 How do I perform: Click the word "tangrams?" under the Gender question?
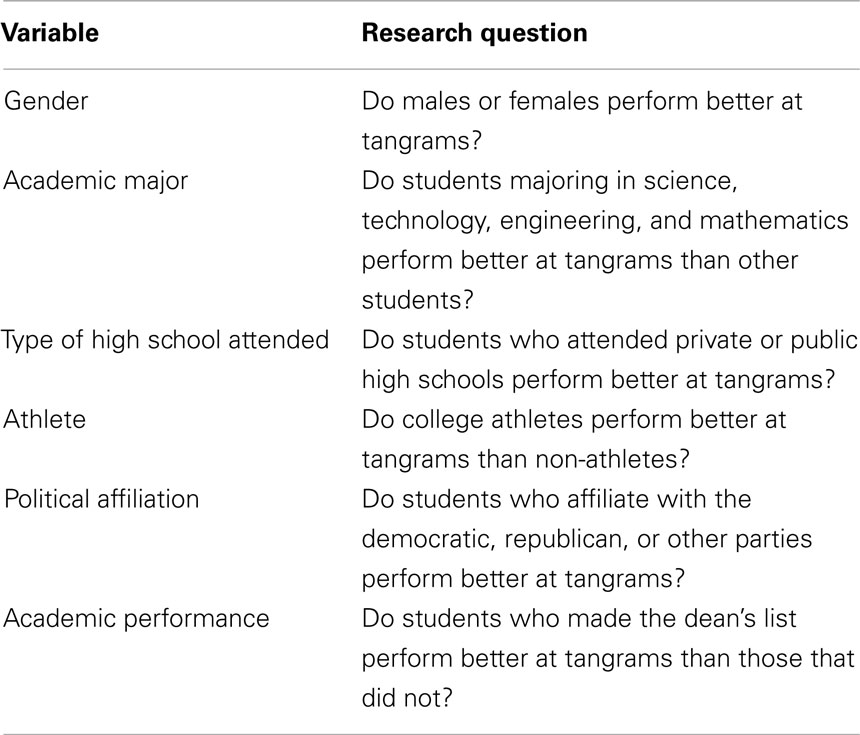422,142
